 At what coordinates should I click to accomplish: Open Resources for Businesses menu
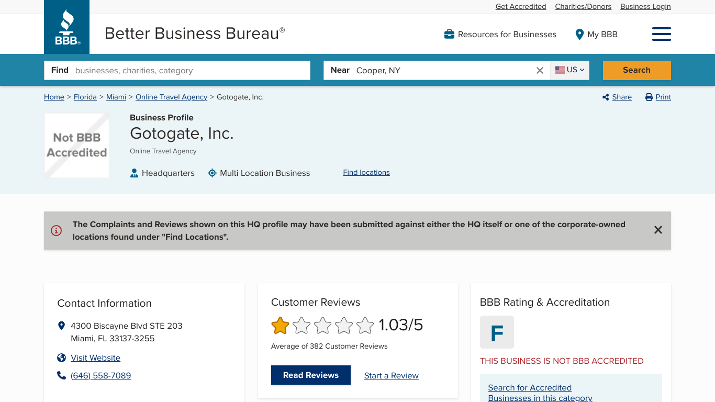pyautogui.click(x=500, y=34)
